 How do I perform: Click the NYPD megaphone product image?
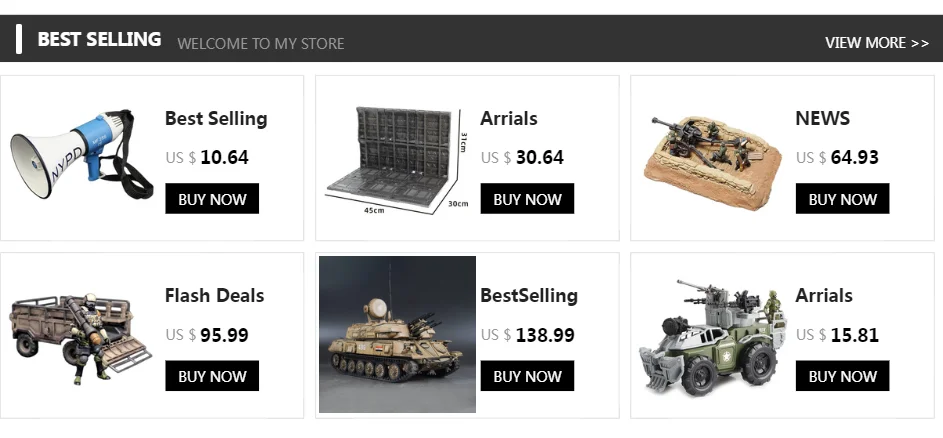point(80,156)
